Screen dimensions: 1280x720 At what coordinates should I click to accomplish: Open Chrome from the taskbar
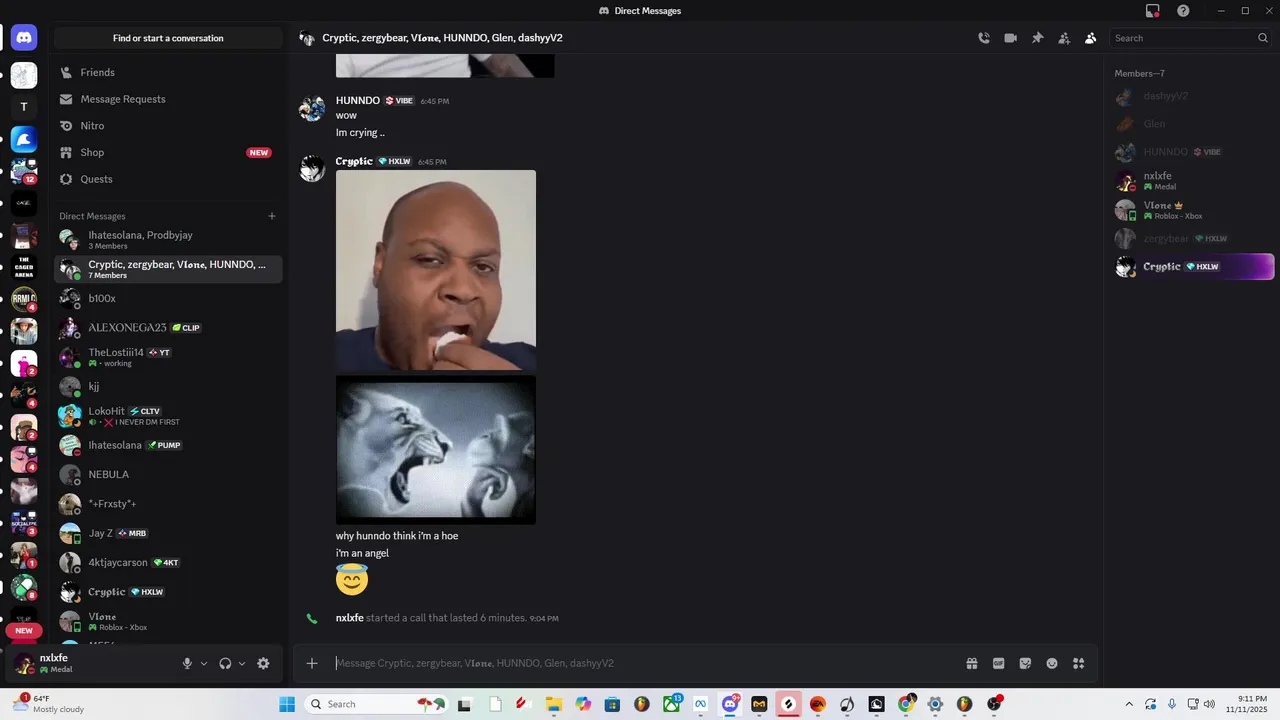[905, 704]
